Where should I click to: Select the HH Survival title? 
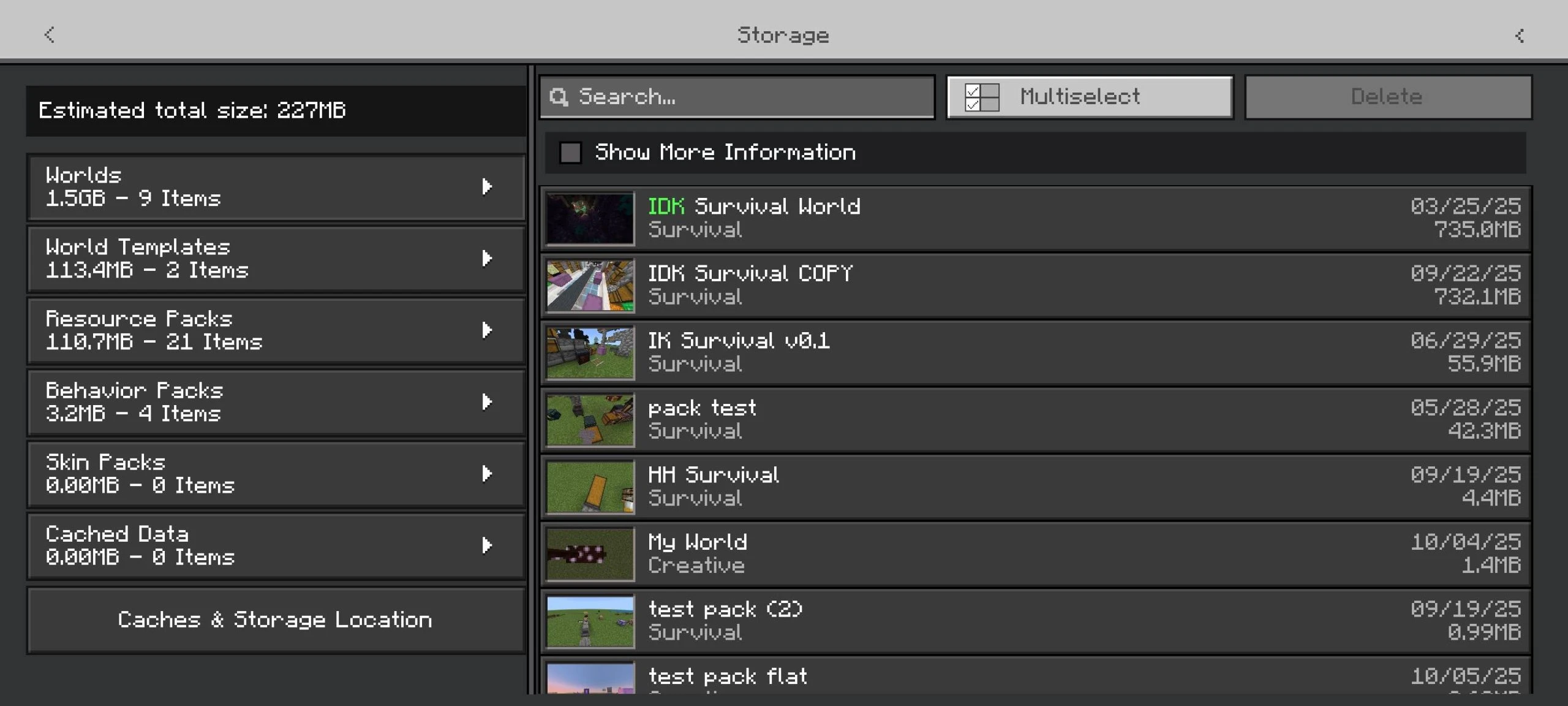(x=714, y=475)
